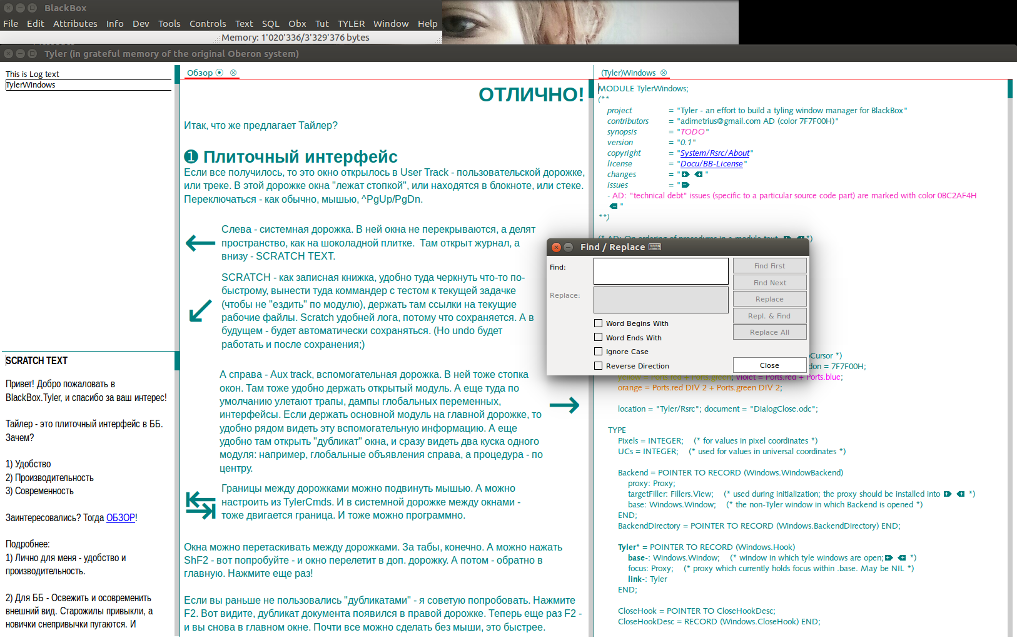Enable the Ignore Case checkbox

click(x=598, y=351)
